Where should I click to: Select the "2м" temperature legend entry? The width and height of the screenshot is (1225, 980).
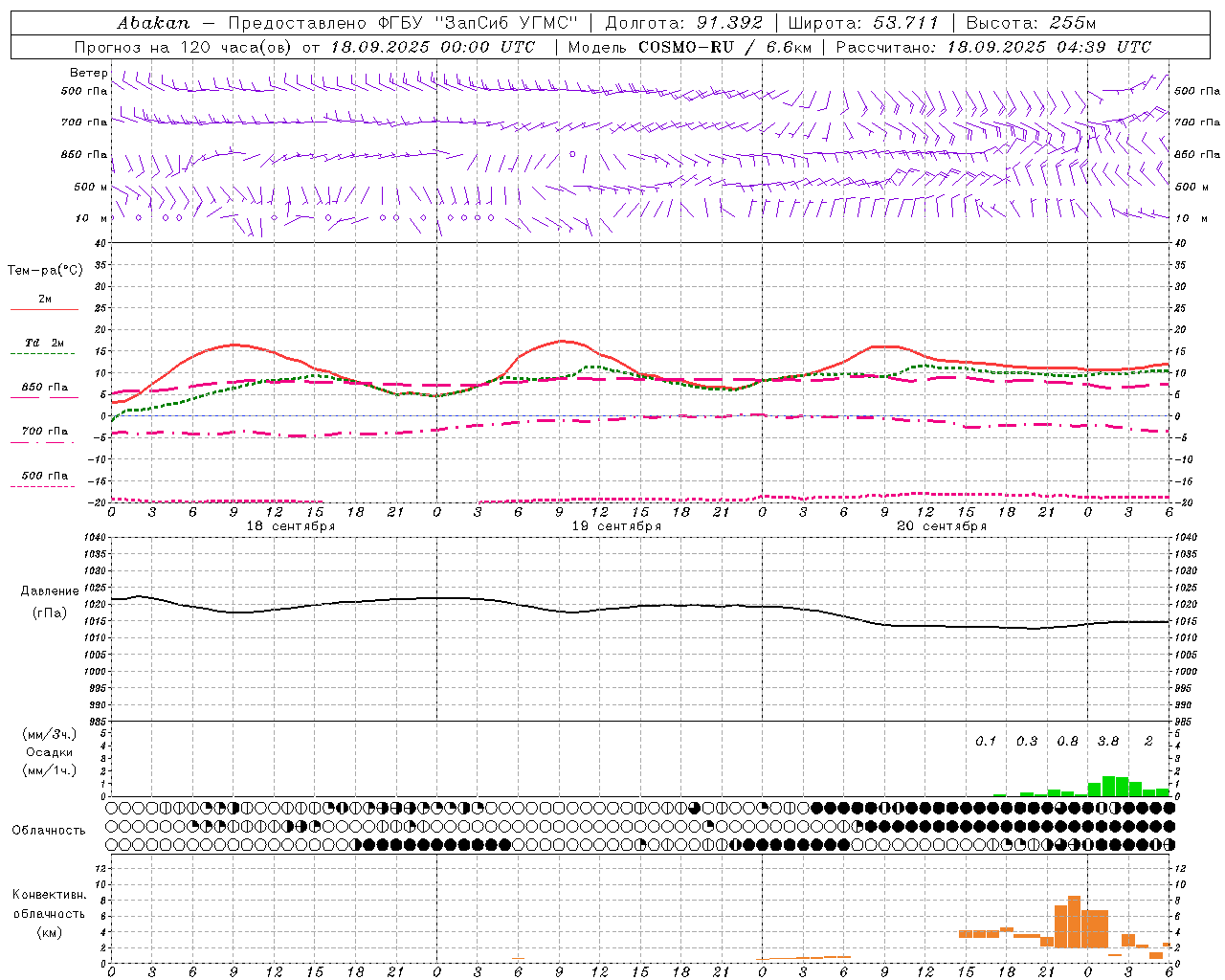click(x=45, y=299)
